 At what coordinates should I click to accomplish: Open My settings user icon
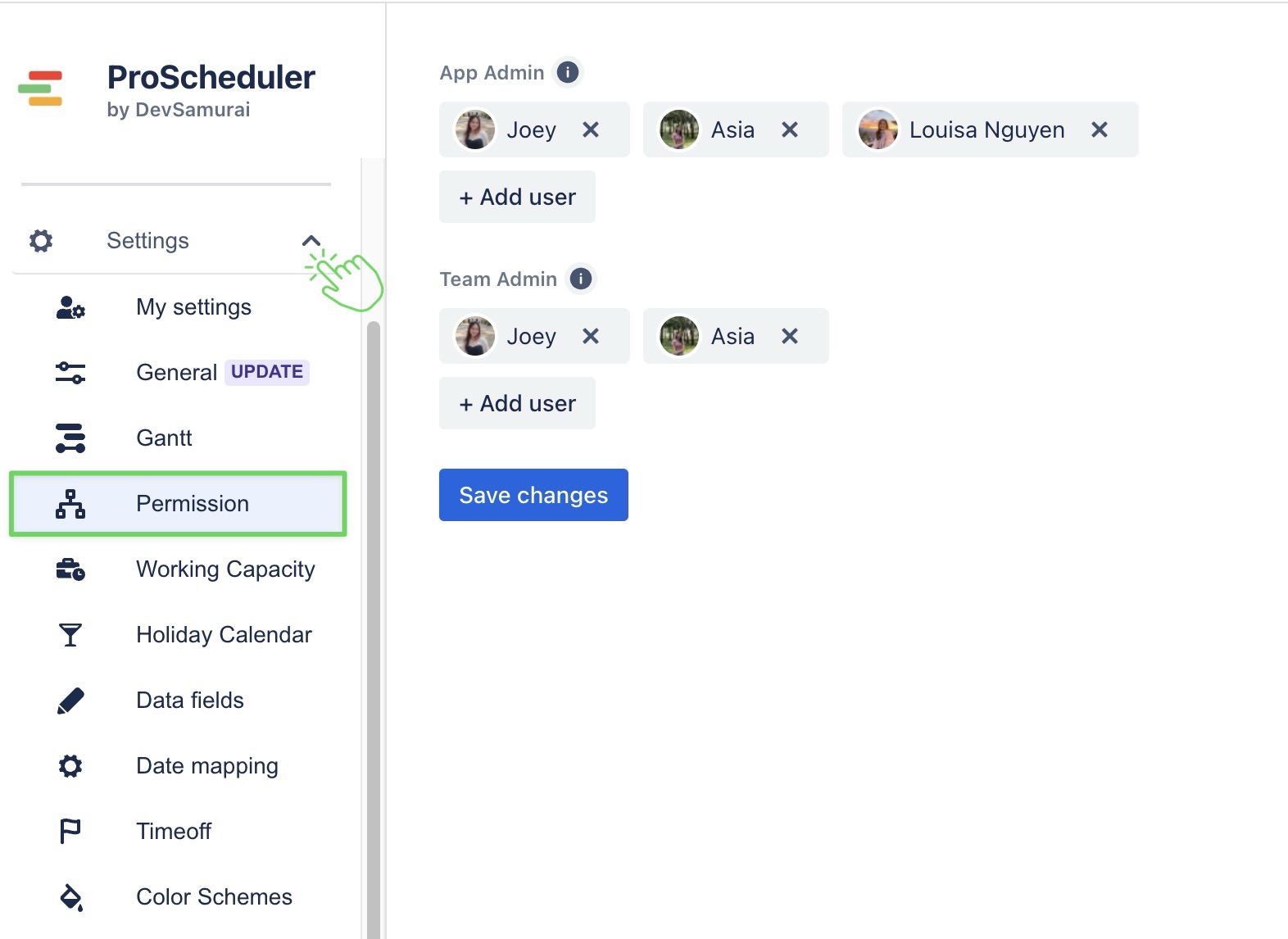tap(70, 307)
